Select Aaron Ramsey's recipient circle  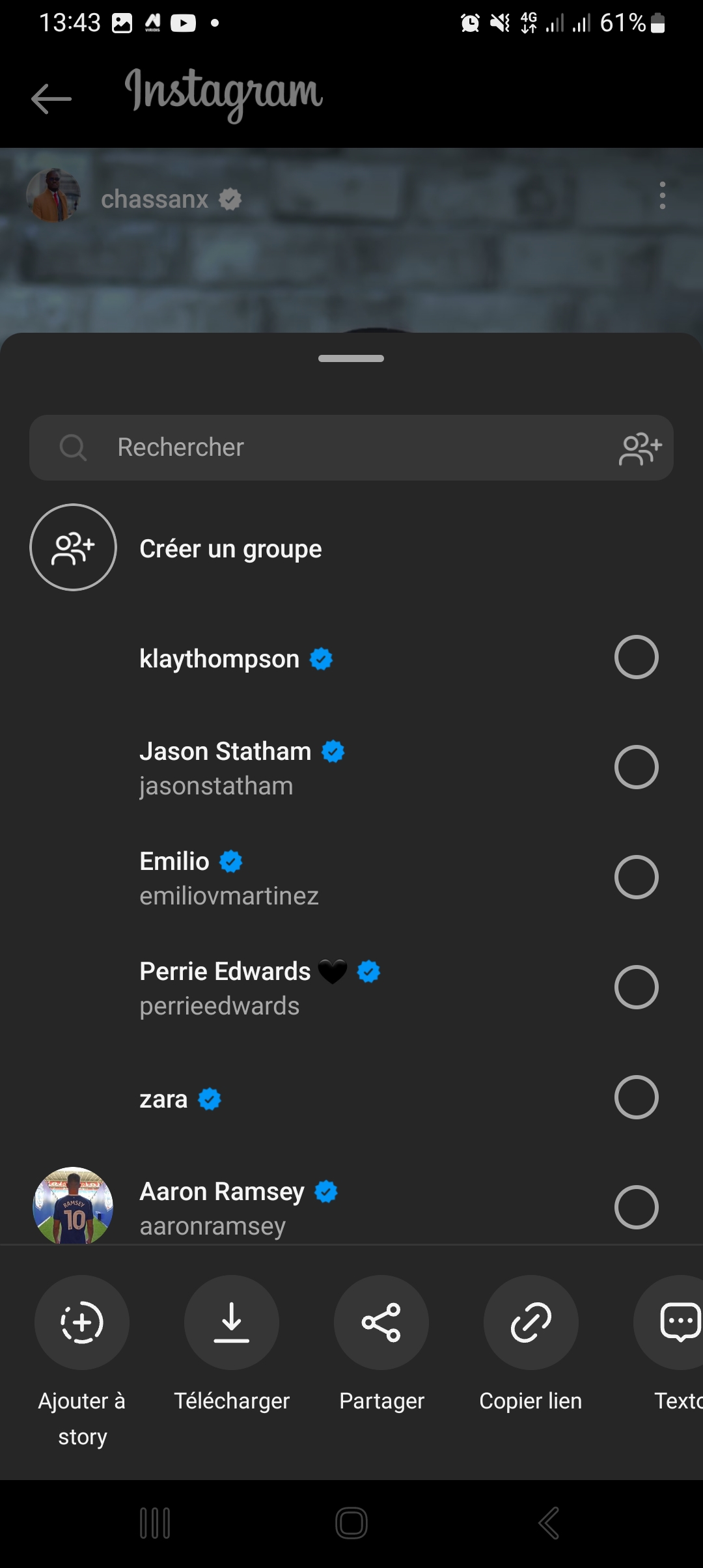coord(636,1207)
